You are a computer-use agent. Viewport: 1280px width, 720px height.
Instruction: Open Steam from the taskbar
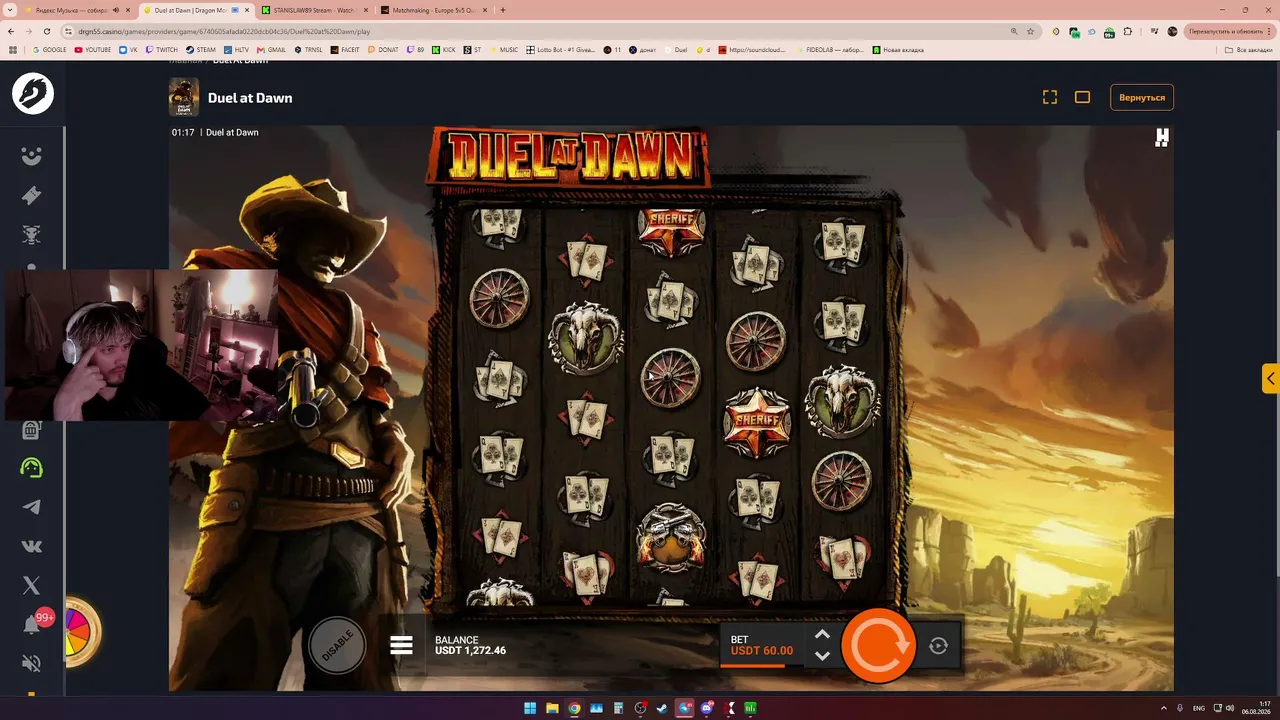click(662, 708)
